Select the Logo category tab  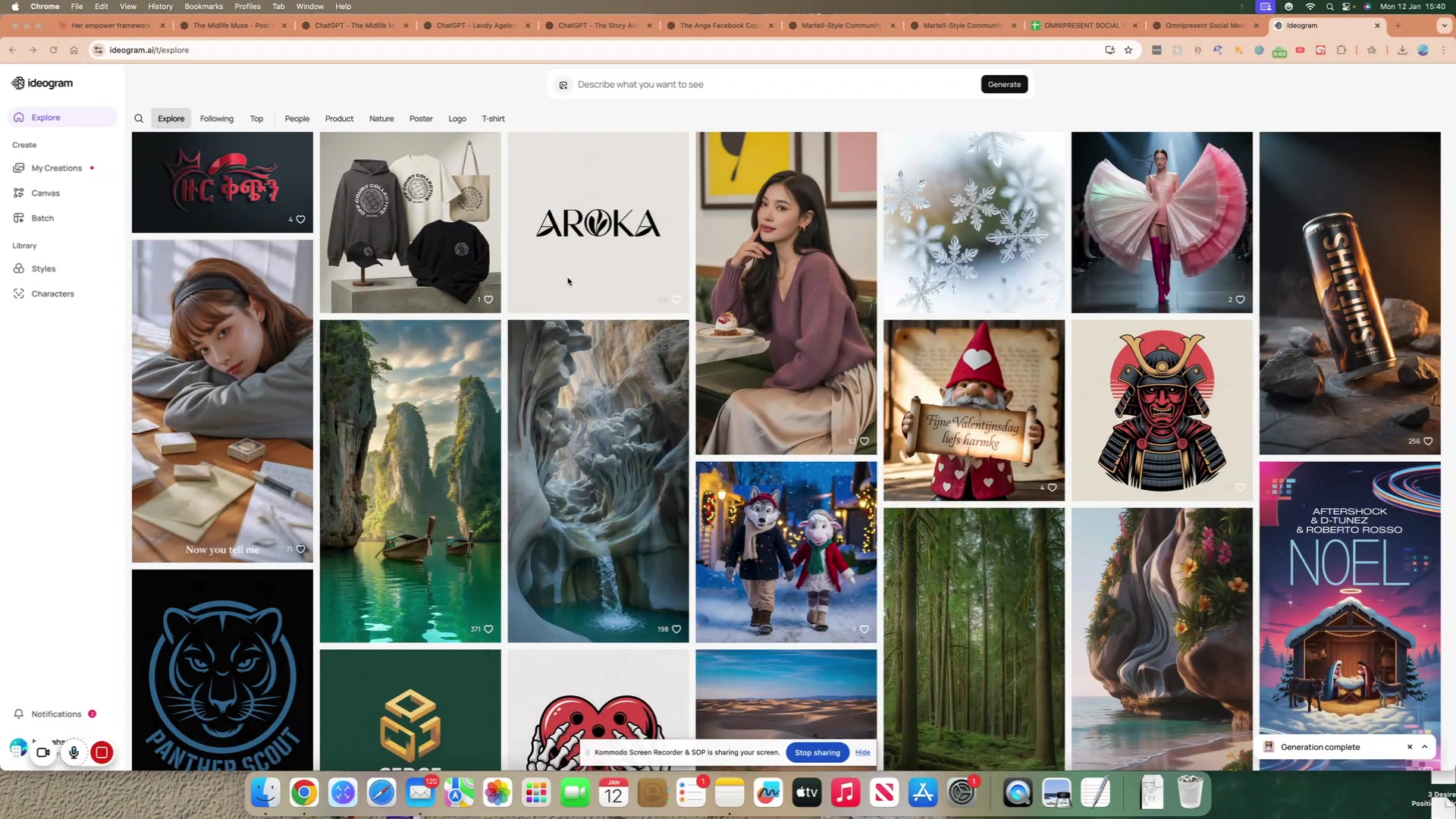[x=457, y=119]
